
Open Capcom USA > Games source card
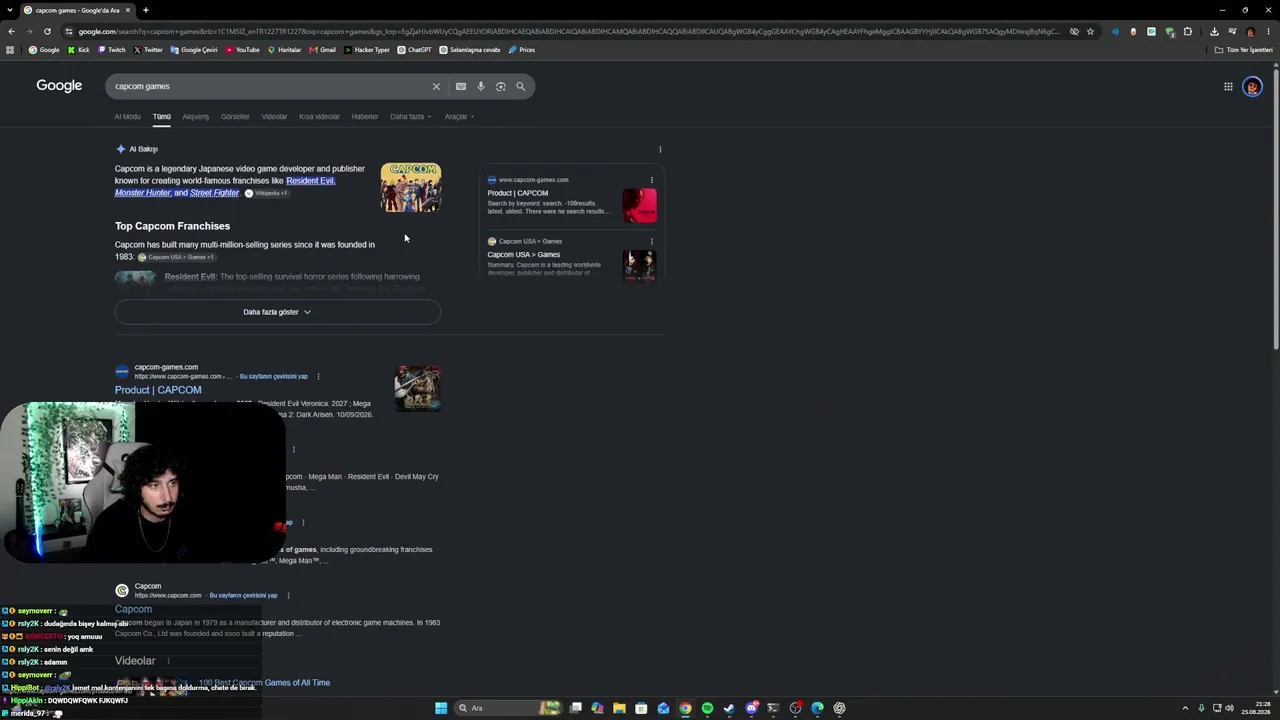571,260
